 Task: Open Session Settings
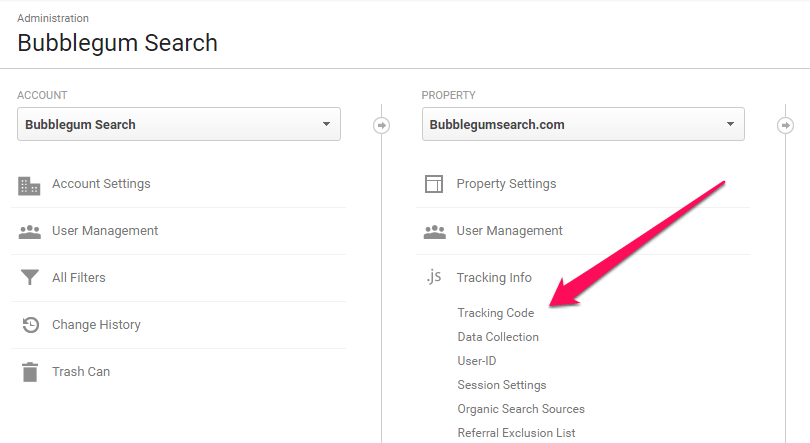tap(502, 385)
